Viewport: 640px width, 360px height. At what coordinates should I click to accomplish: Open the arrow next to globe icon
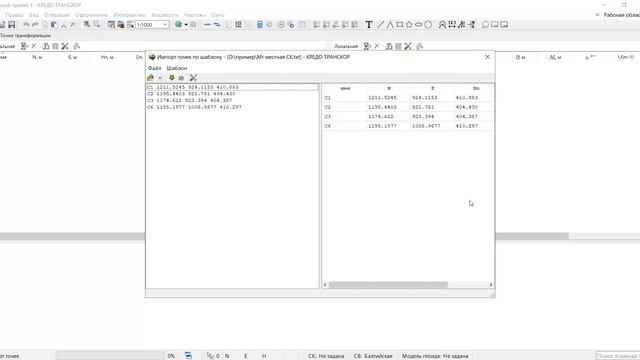[x=186, y=24]
